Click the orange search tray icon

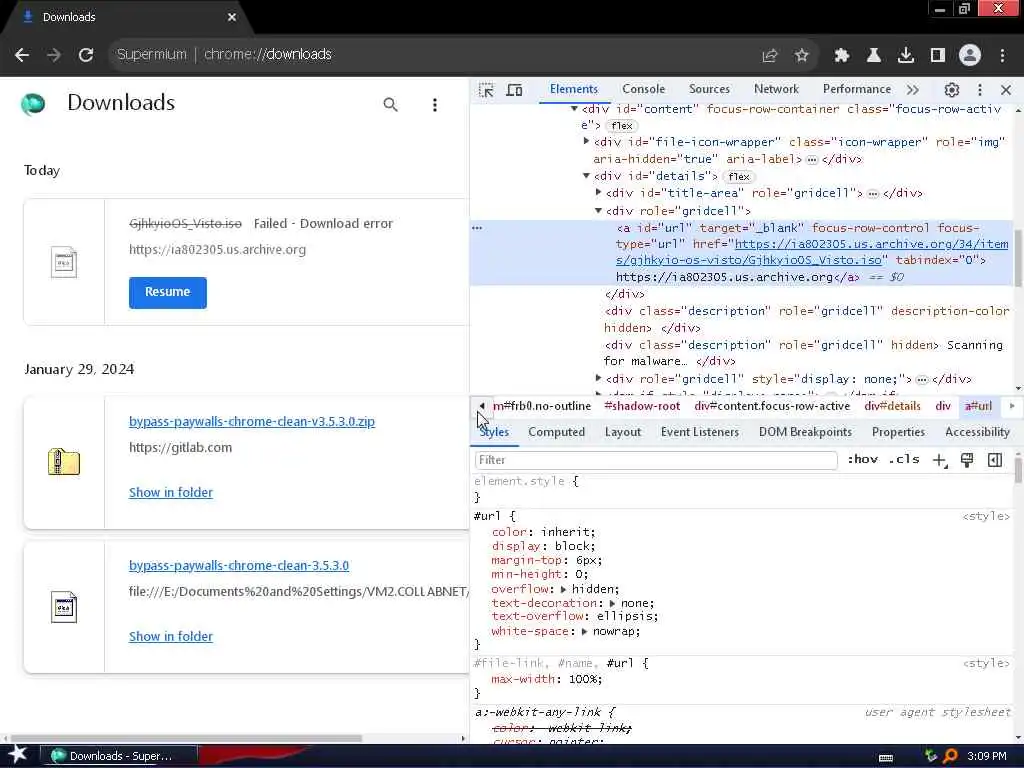click(x=950, y=756)
